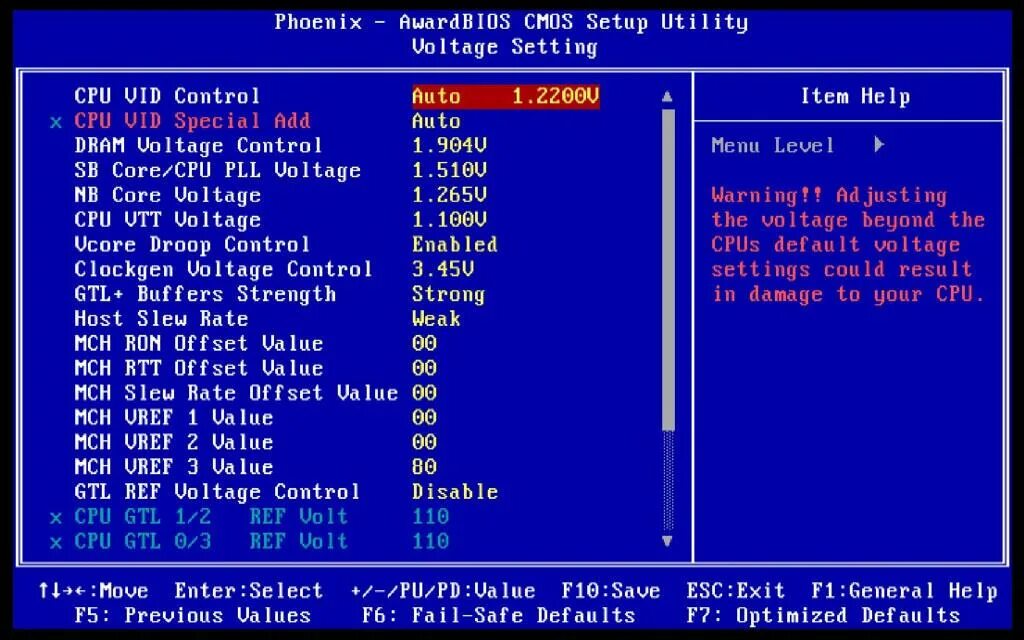
Task: Click the Phoenix AwardBIOS CMOS Setup Utility title
Action: pyautogui.click(x=511, y=22)
